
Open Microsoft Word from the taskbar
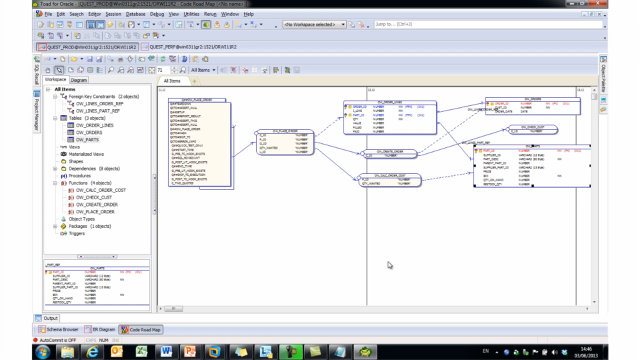click(166, 352)
